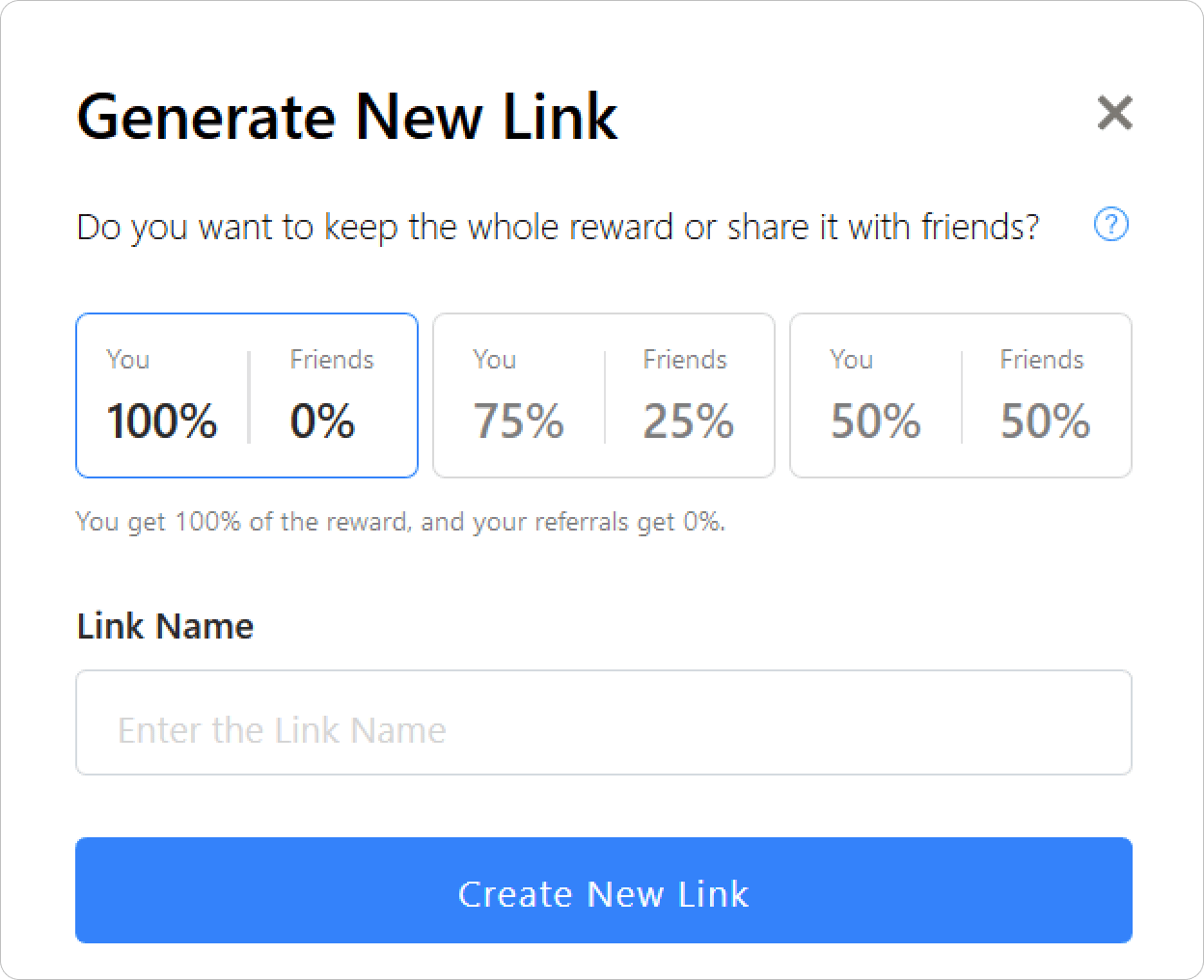Close the Generate New Link dialog
This screenshot has width=1204, height=980.
coord(1114,113)
